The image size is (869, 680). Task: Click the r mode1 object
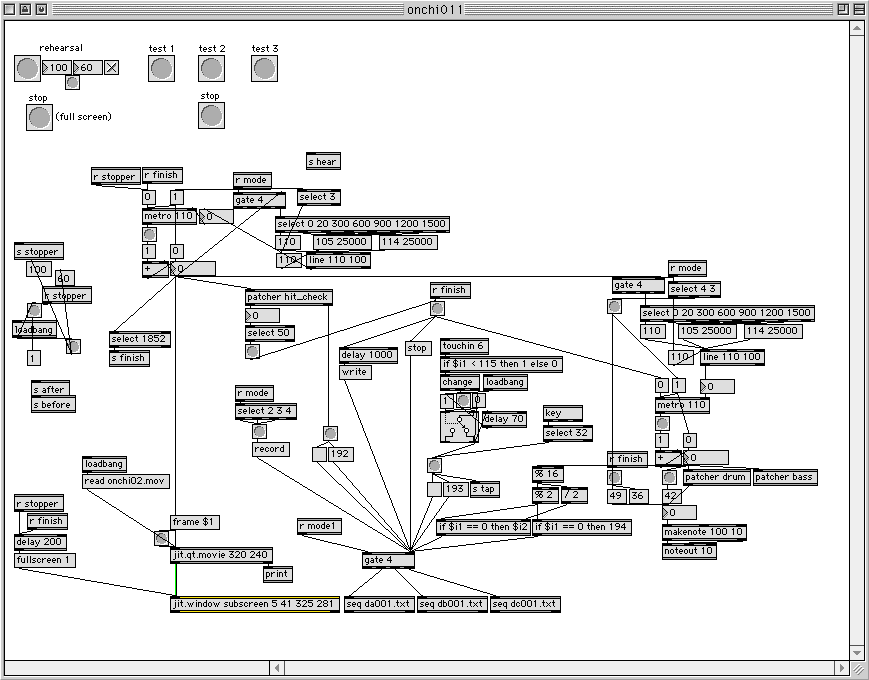point(319,526)
